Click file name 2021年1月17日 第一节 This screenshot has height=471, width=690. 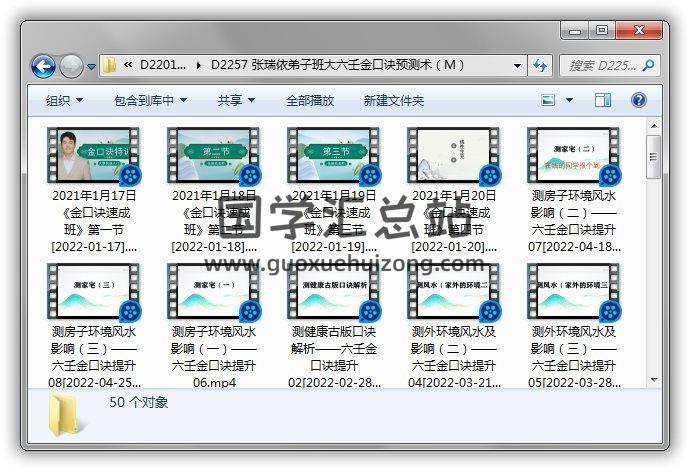(94, 221)
